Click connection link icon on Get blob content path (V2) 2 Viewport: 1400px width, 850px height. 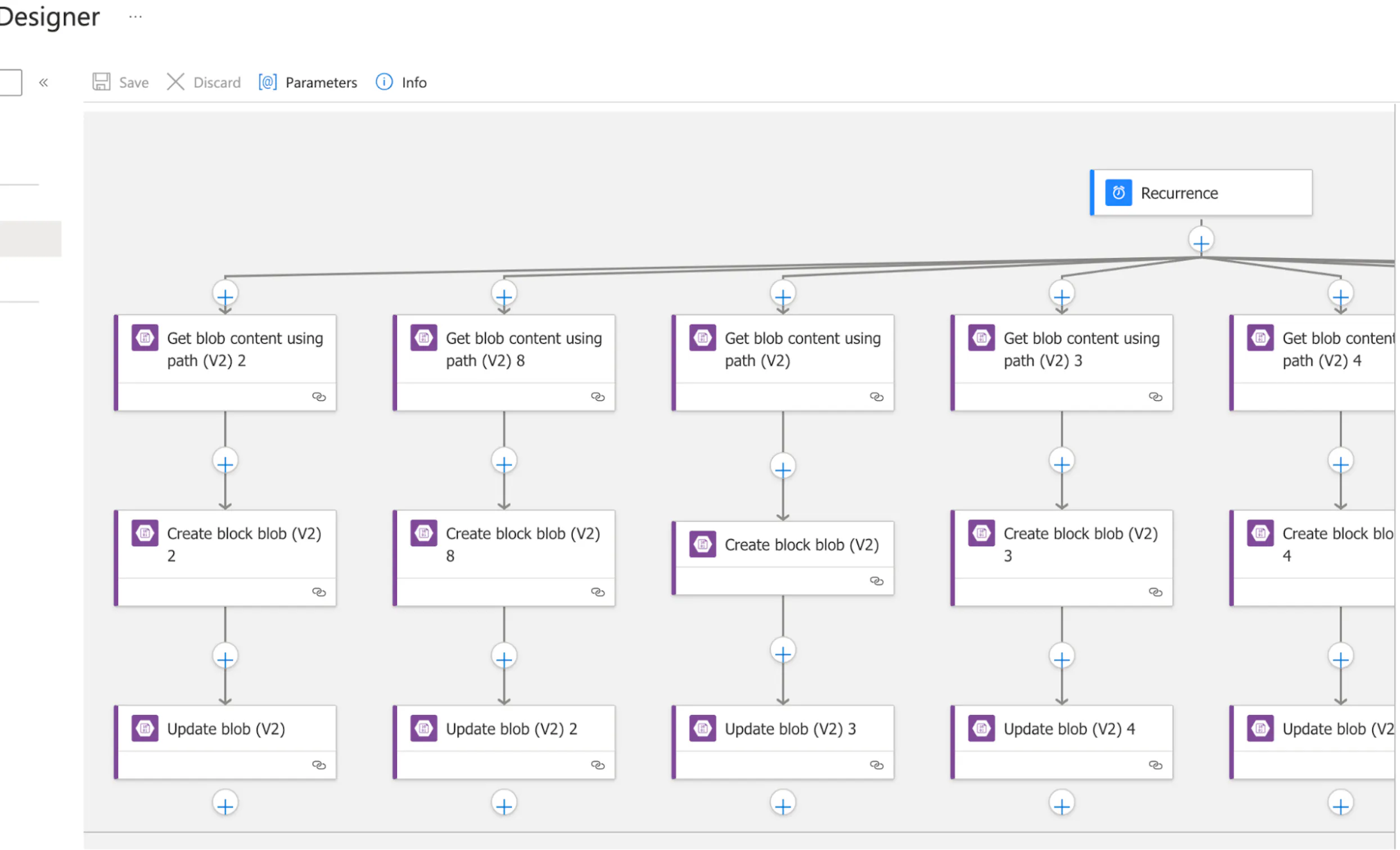coord(319,396)
